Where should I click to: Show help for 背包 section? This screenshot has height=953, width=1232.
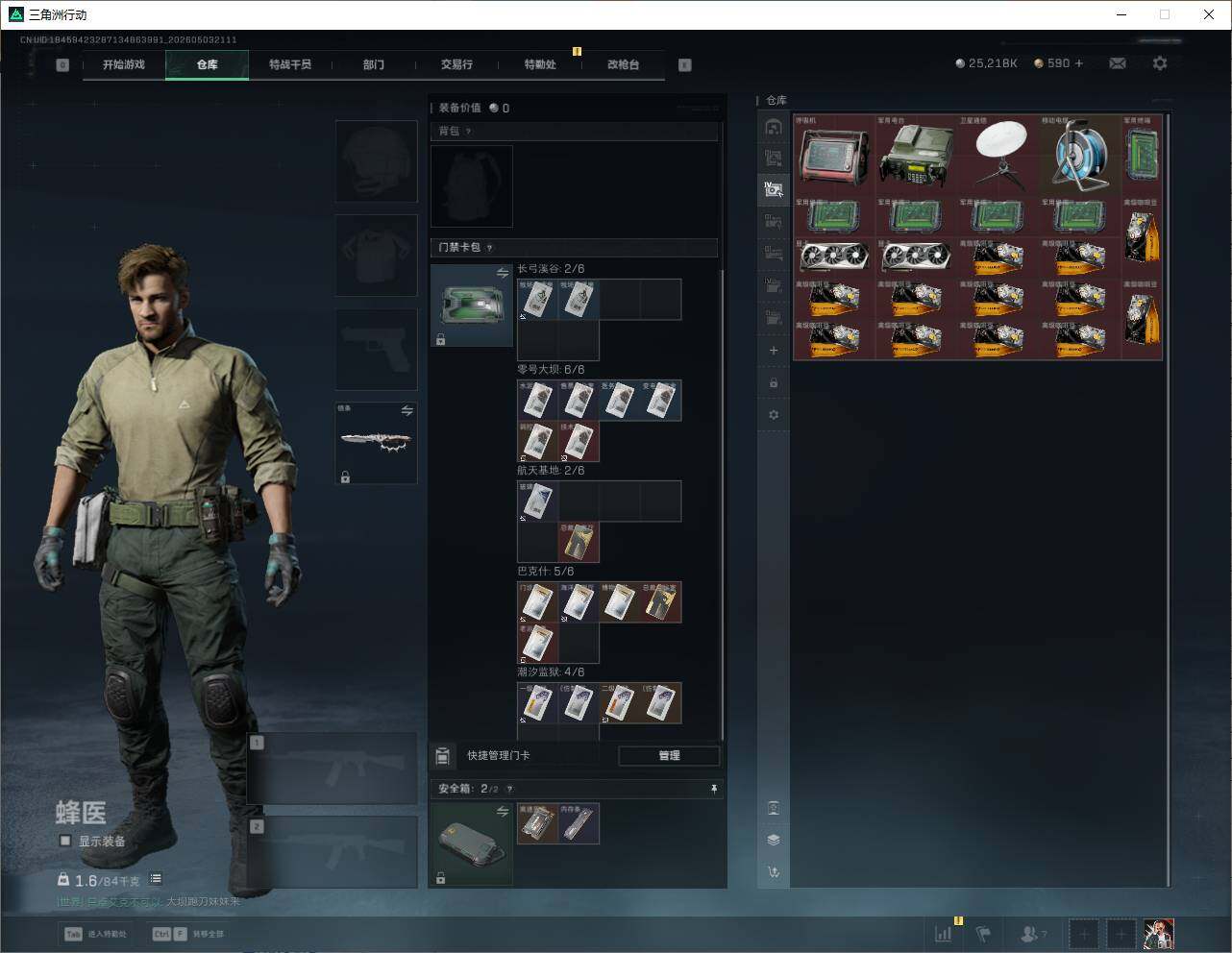[468, 132]
